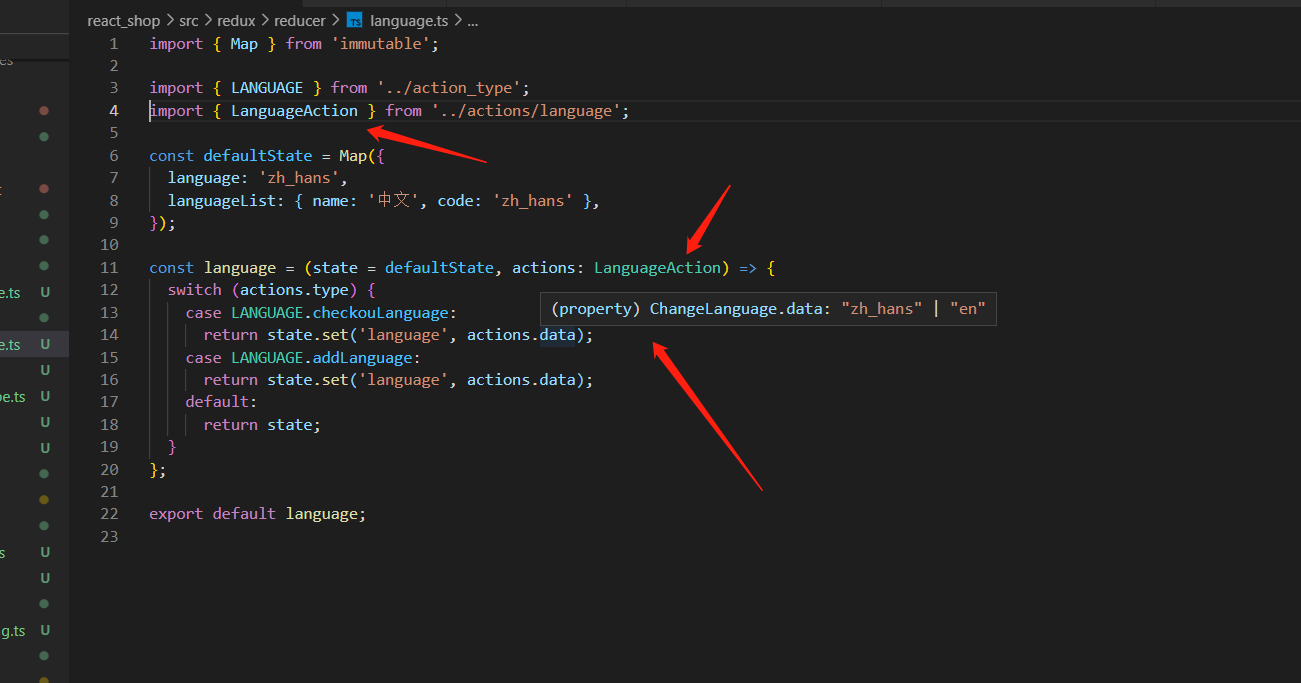
Task: Click LanguageAction in the line 4 import
Action: coord(294,111)
